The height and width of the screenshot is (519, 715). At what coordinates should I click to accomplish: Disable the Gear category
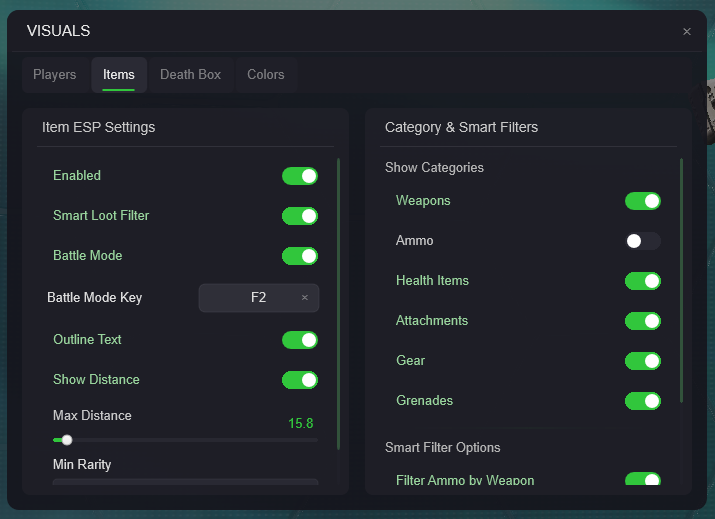click(642, 361)
